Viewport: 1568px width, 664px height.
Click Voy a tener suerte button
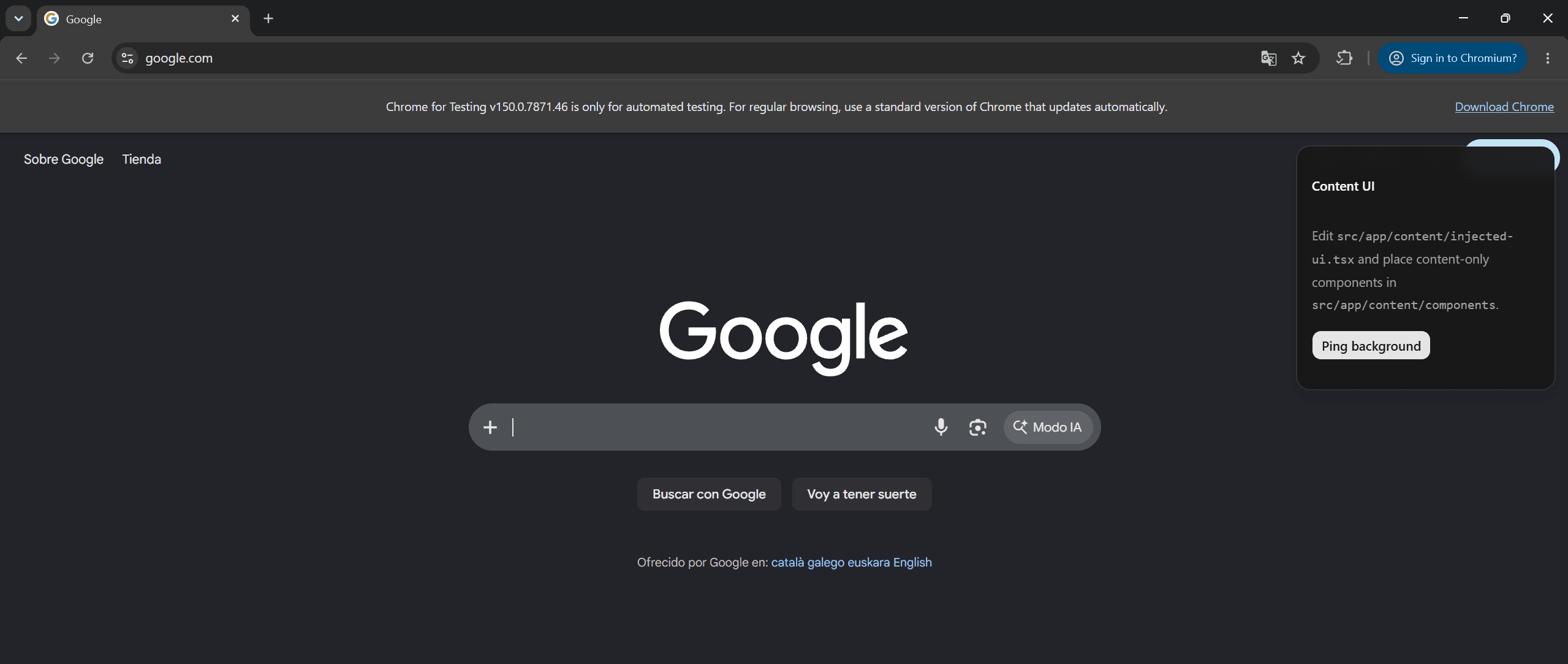pyautogui.click(x=862, y=494)
